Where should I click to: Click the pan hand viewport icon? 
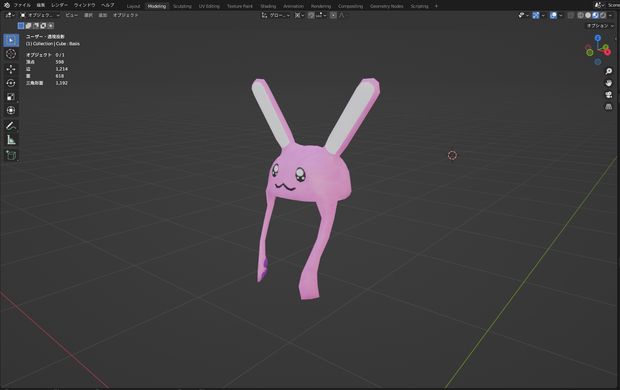tap(609, 83)
